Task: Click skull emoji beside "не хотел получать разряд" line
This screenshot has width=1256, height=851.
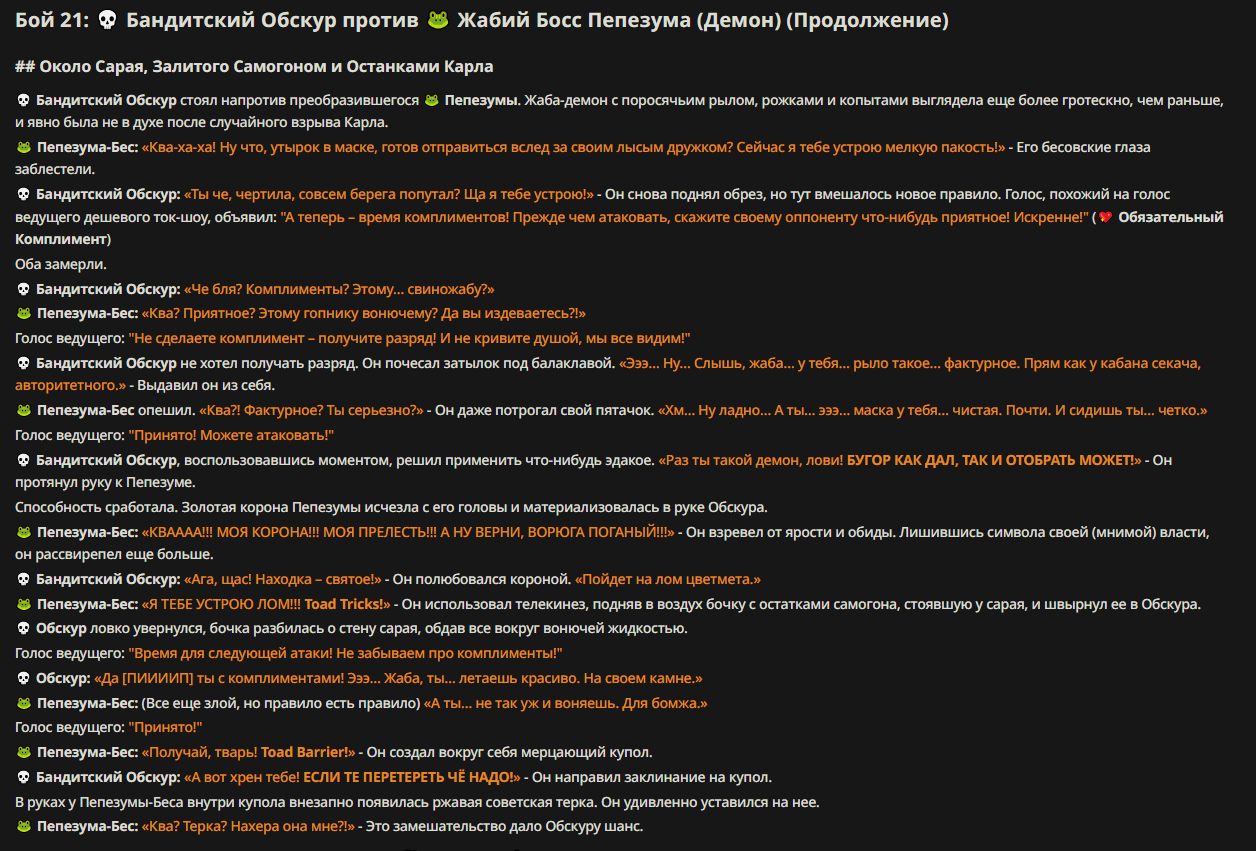Action: [x=24, y=362]
